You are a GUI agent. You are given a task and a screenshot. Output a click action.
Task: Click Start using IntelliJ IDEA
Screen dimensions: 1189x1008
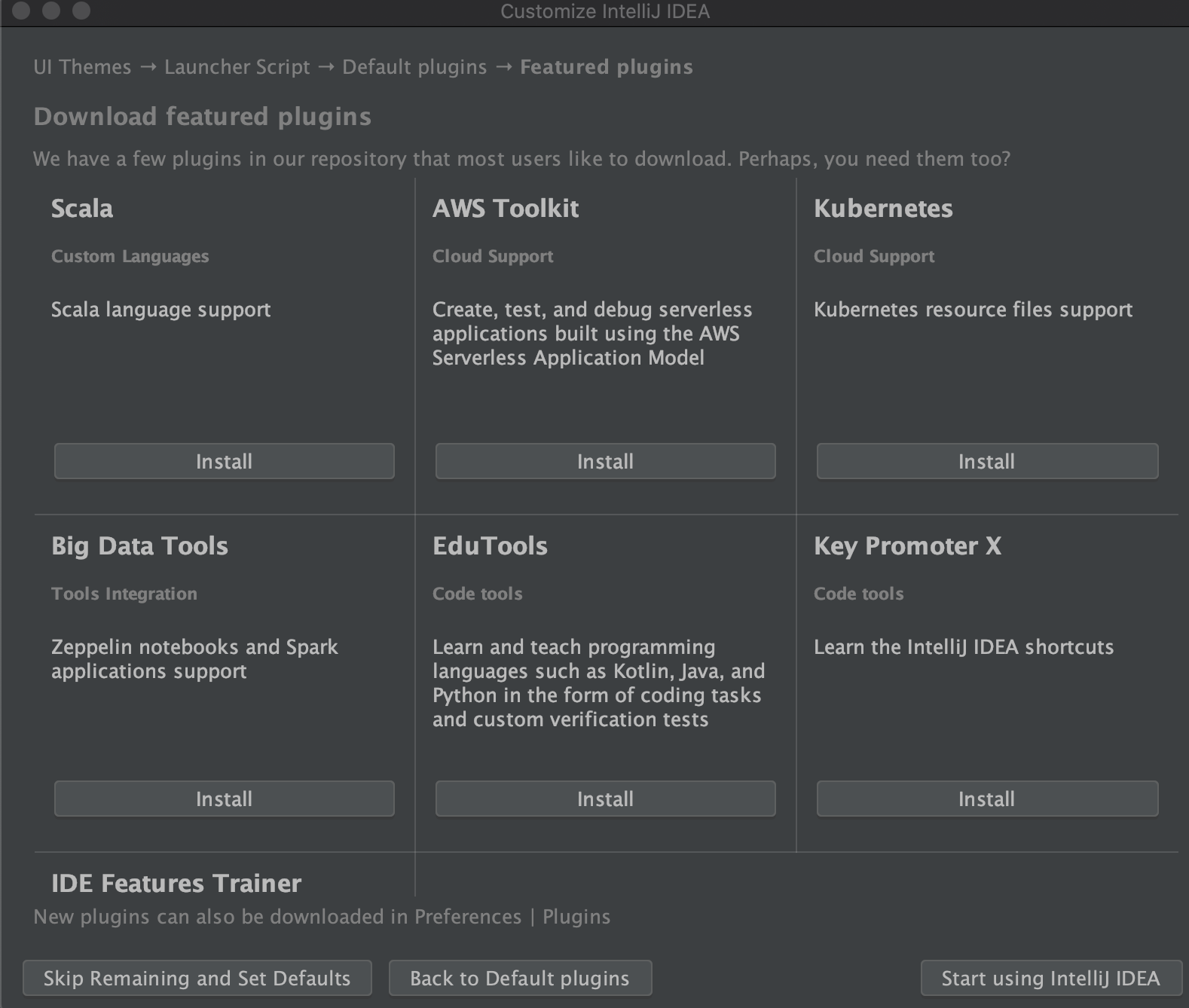[x=1051, y=978]
